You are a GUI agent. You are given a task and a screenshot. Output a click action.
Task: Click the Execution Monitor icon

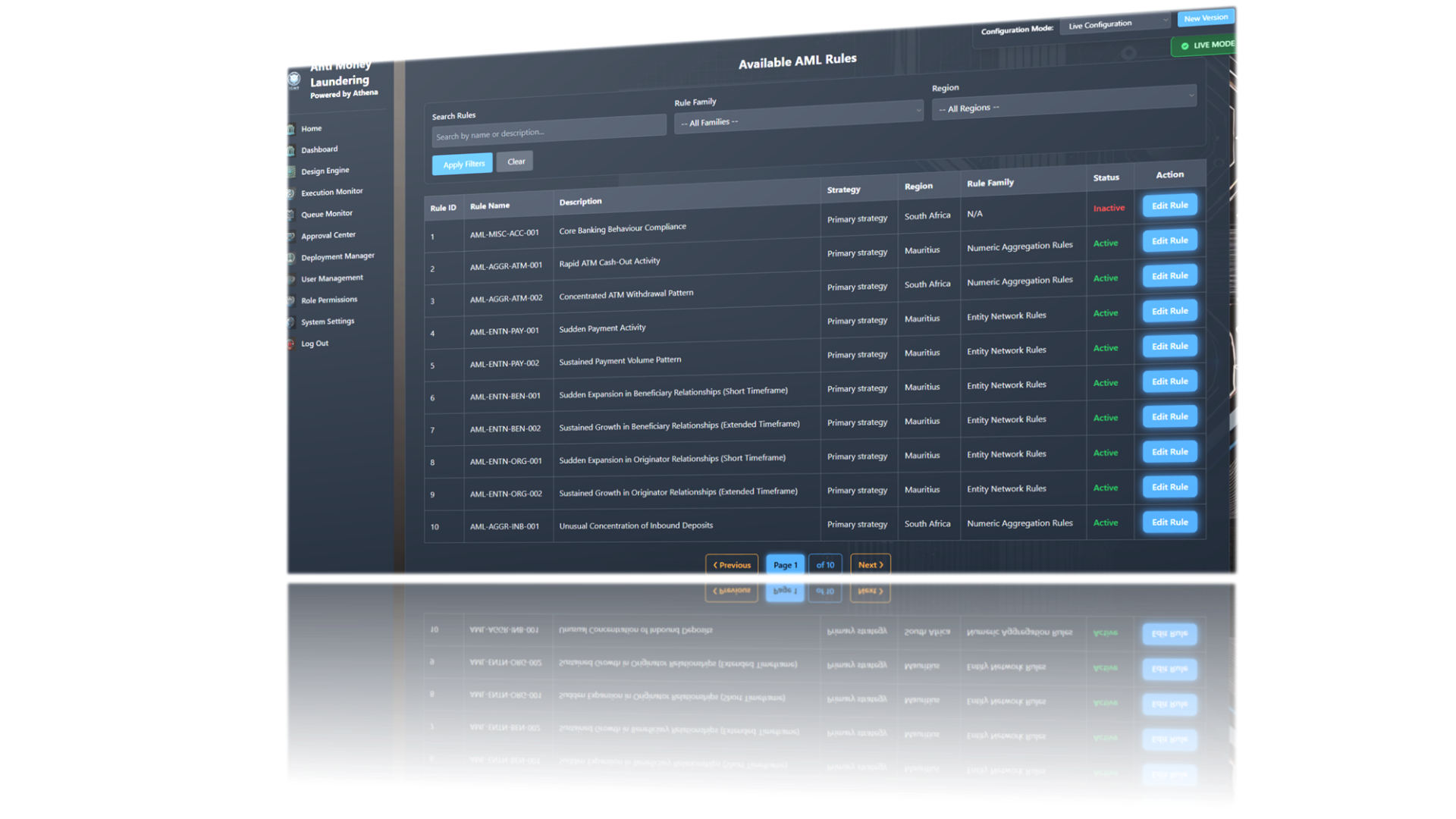290,193
